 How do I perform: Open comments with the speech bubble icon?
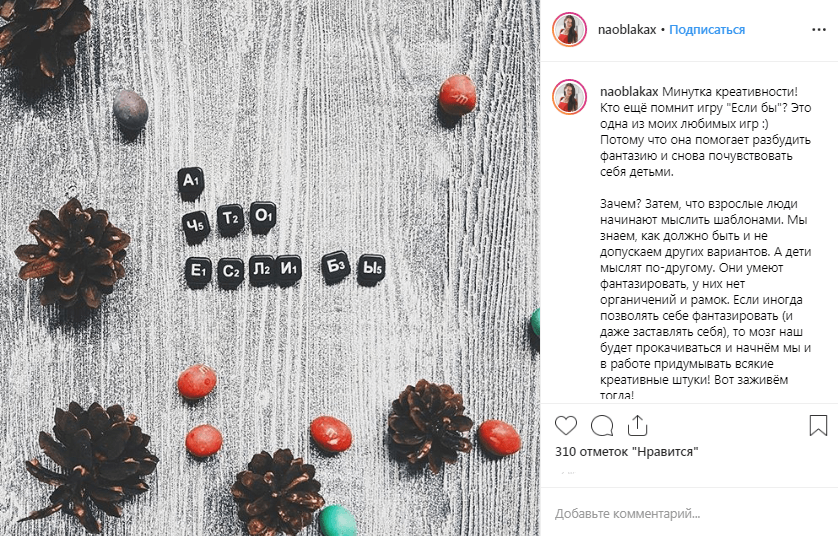(x=602, y=426)
